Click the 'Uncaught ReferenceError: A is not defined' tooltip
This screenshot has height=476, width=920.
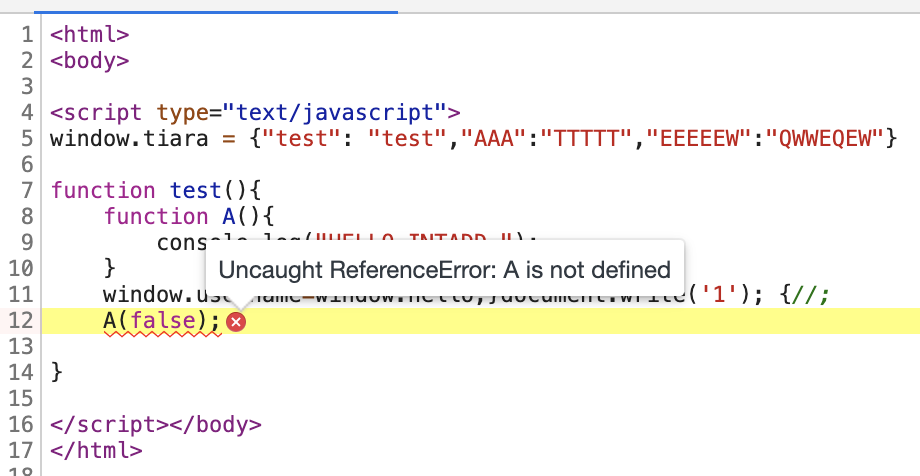pos(445,269)
